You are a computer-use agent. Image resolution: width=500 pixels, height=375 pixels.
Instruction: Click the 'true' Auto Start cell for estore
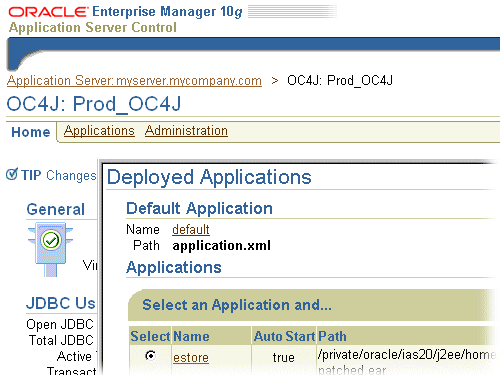click(284, 358)
